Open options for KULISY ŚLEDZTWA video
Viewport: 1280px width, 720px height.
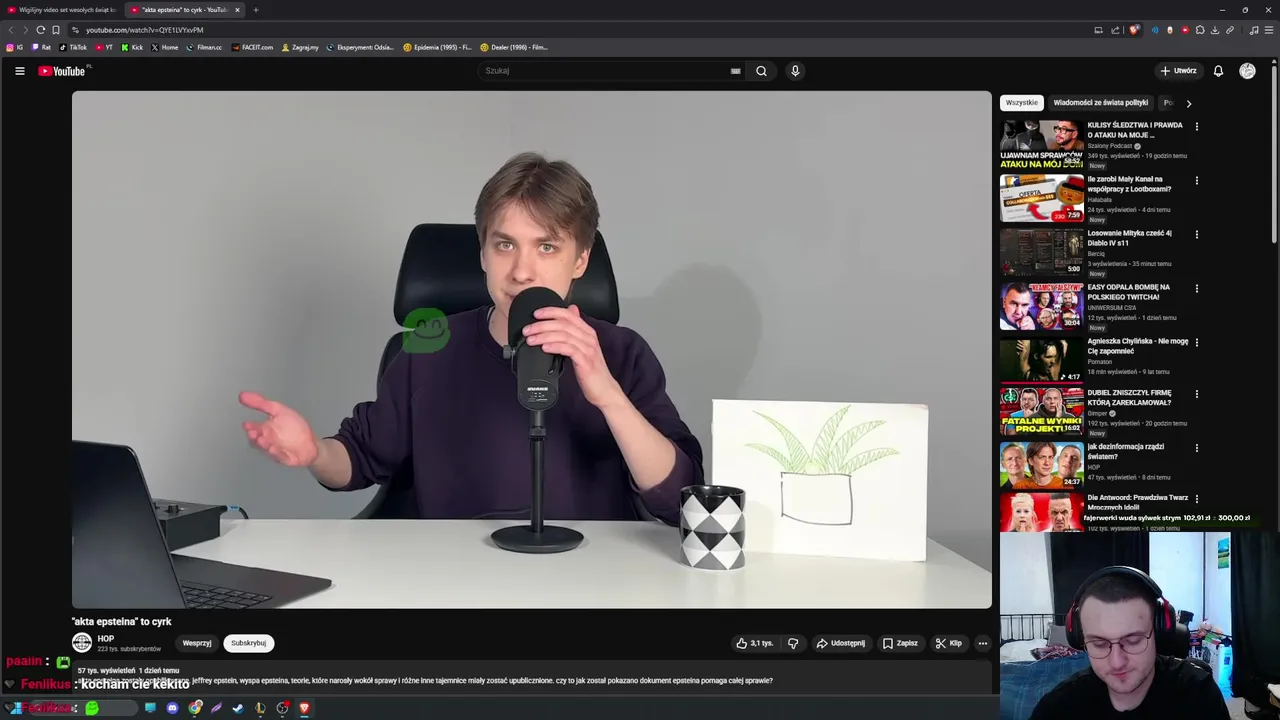pos(1196,127)
